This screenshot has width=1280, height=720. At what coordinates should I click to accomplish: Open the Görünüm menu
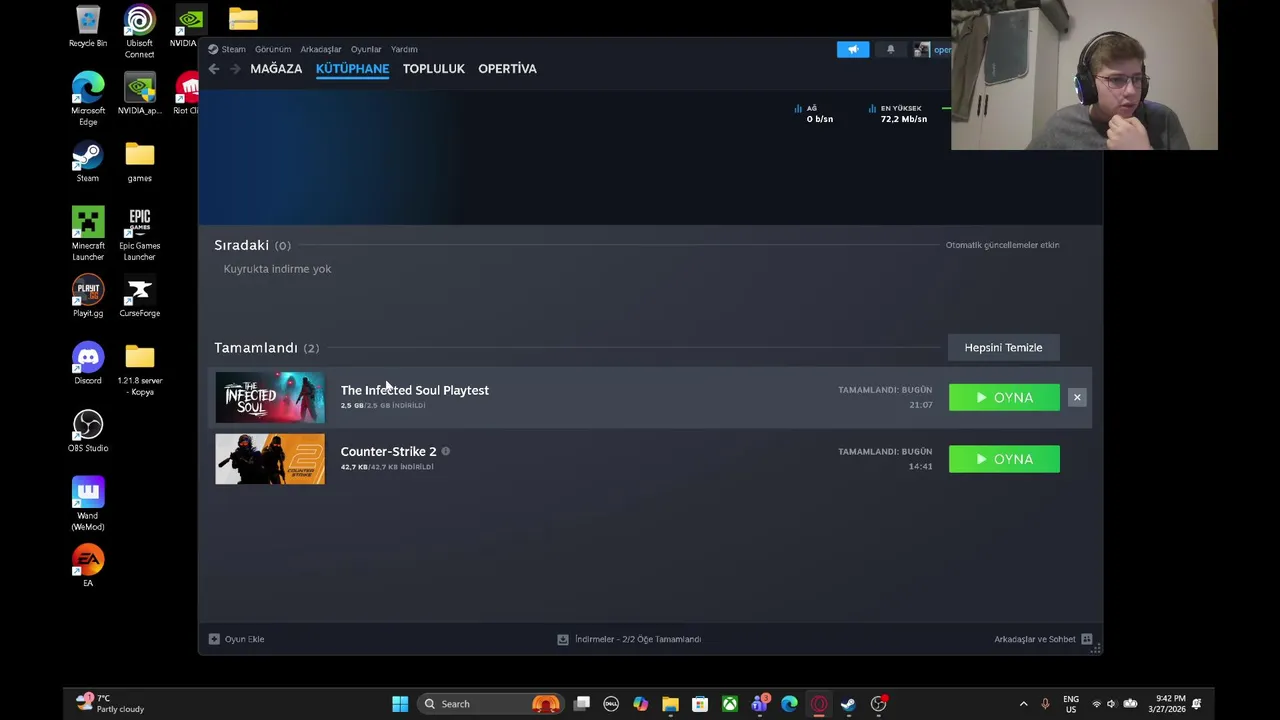pos(273,49)
